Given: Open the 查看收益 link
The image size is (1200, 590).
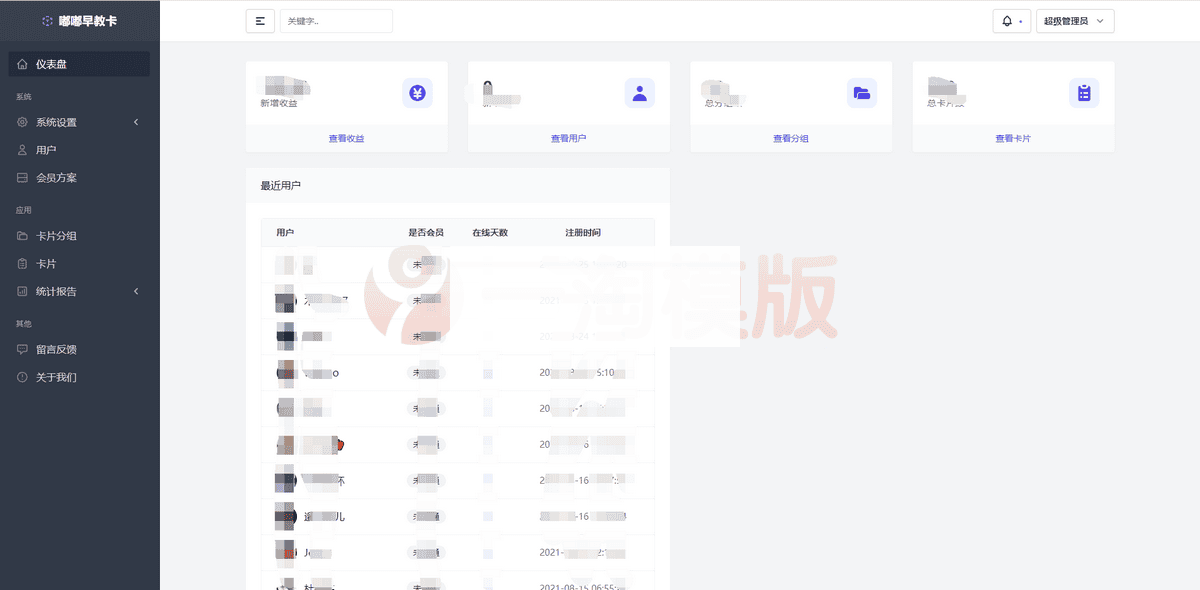Looking at the screenshot, I should (346, 138).
